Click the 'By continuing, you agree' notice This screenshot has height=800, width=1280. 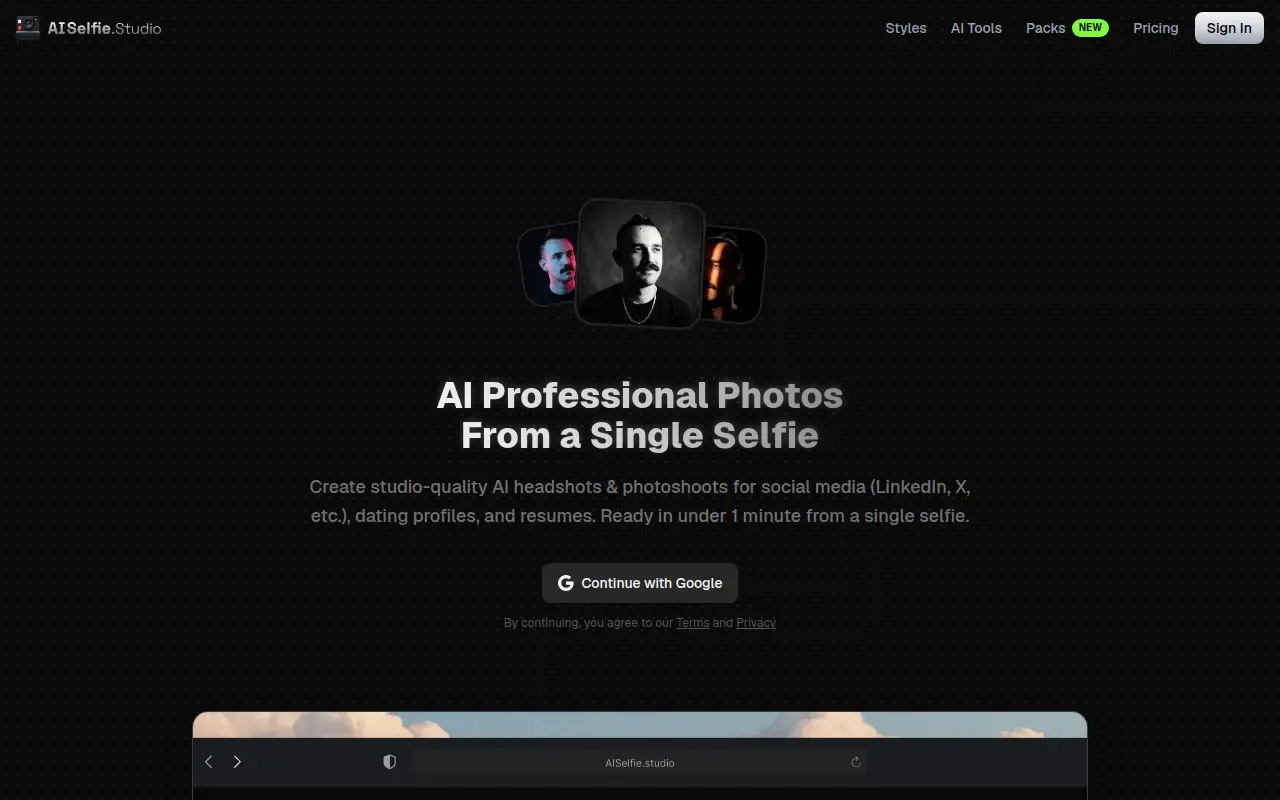tap(640, 623)
